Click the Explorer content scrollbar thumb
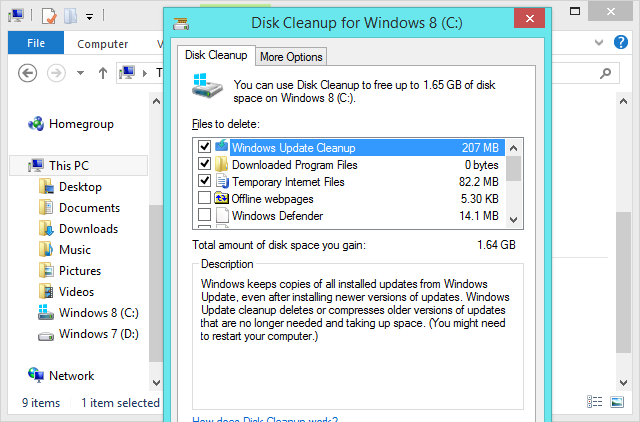This screenshot has width=640, height=422. (623, 282)
